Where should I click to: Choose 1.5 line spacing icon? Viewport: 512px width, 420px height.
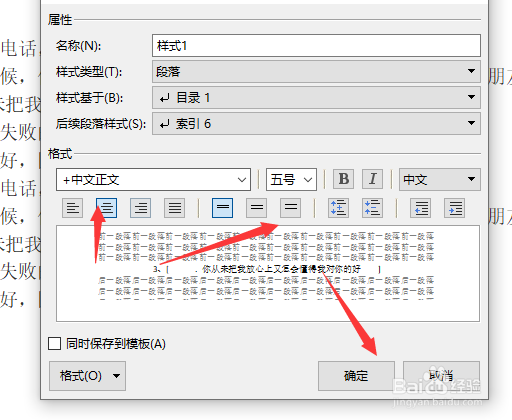click(x=256, y=208)
